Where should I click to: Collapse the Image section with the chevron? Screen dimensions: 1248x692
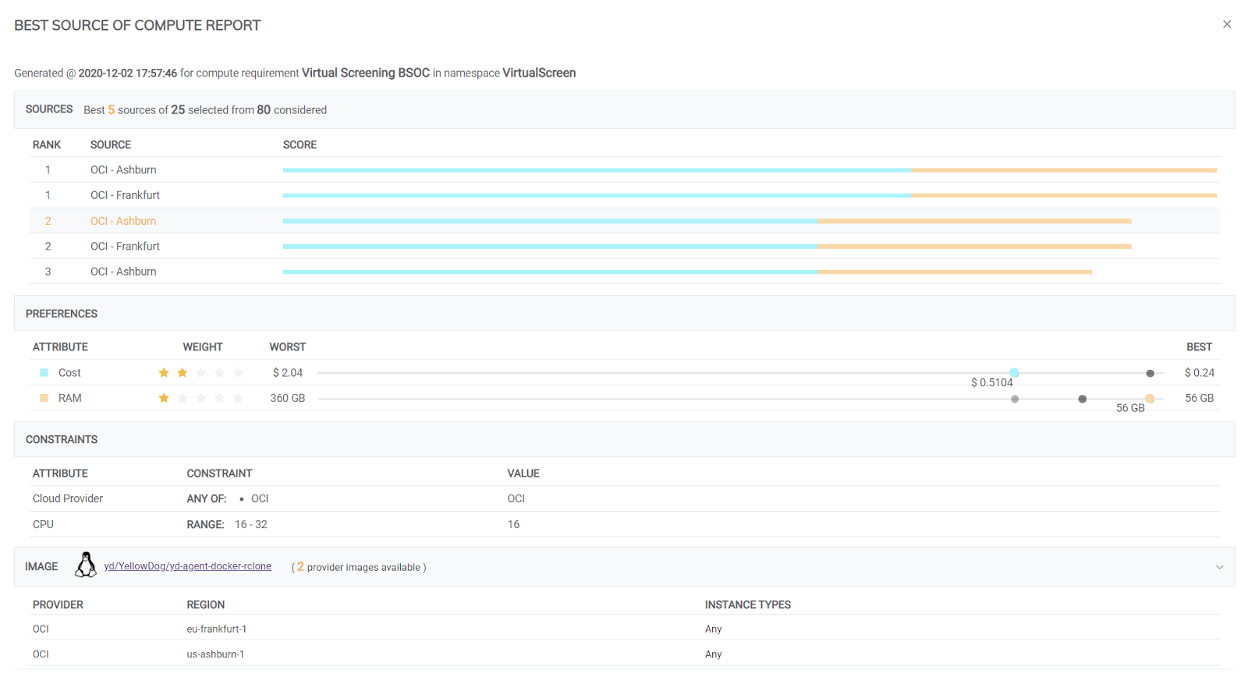click(1219, 567)
